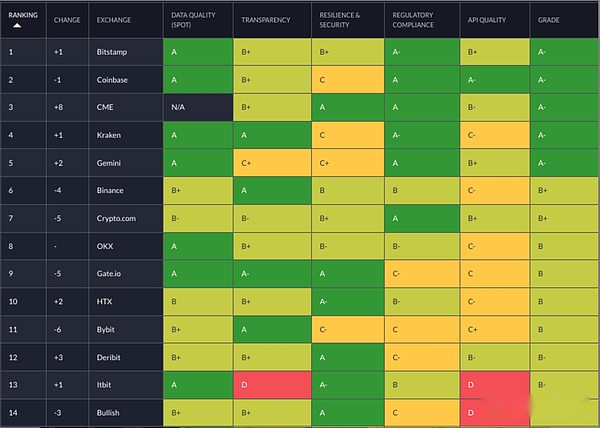Click the REGULATORY COMPLIANCE column header
Image resolution: width=600 pixels, height=428 pixels.
pyautogui.click(x=413, y=20)
